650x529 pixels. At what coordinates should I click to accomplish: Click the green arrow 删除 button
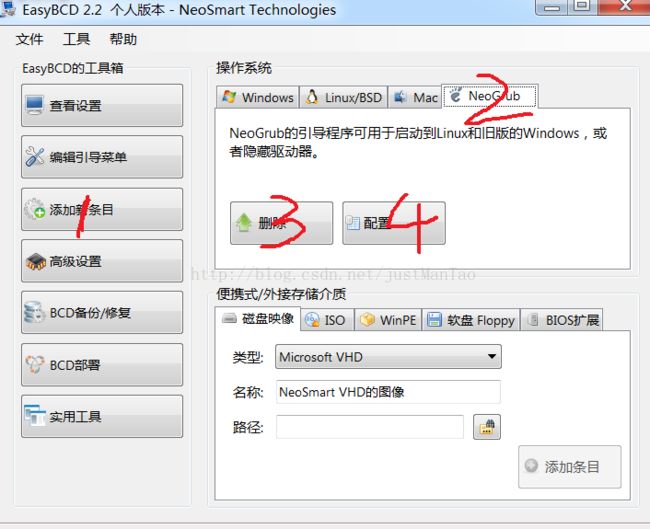coord(281,223)
